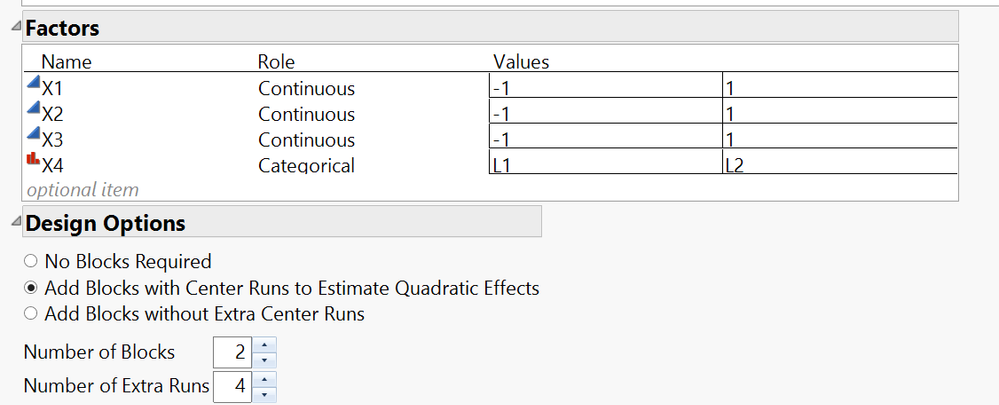Click the X2 blue triangle icon
999x405 pixels.
(32, 108)
